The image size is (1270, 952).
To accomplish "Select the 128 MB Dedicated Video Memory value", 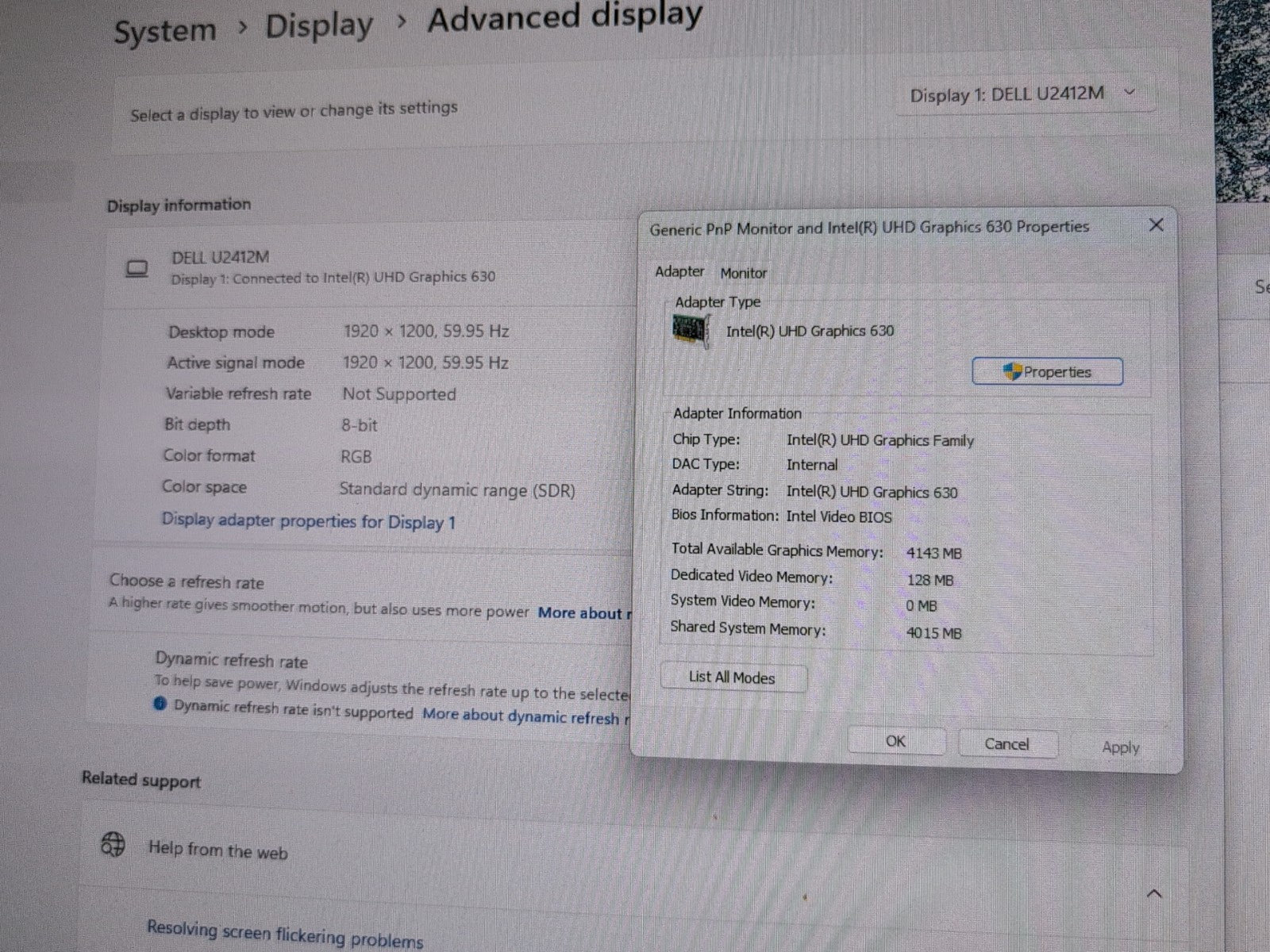I will pyautogui.click(x=930, y=580).
